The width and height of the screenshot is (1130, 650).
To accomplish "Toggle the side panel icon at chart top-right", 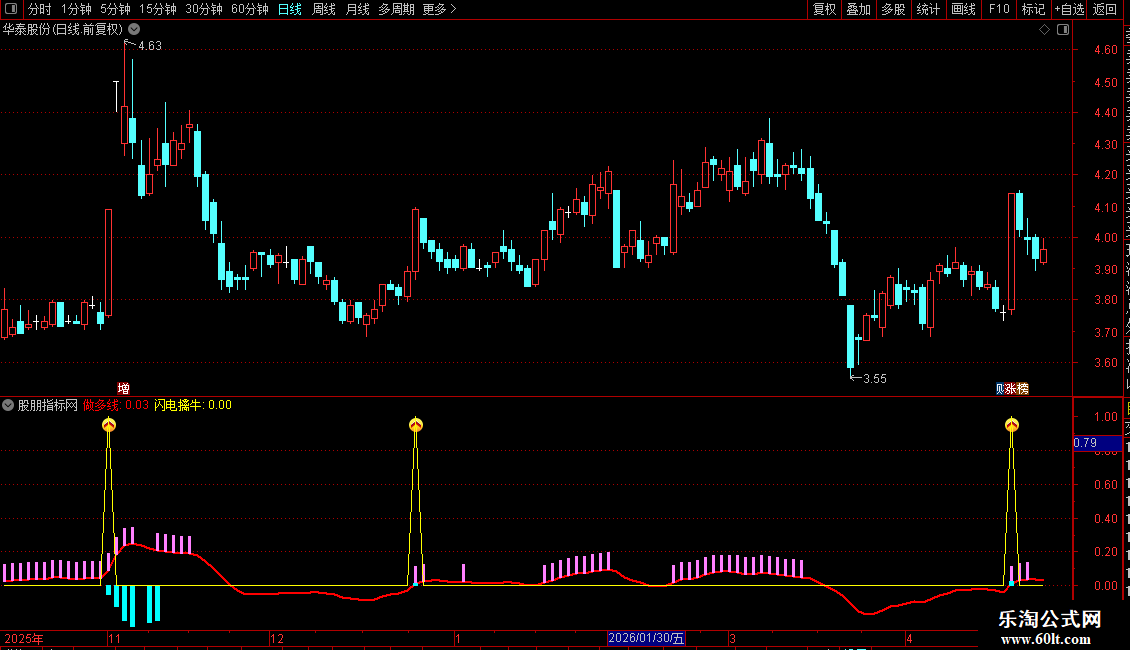I will coord(1063,30).
